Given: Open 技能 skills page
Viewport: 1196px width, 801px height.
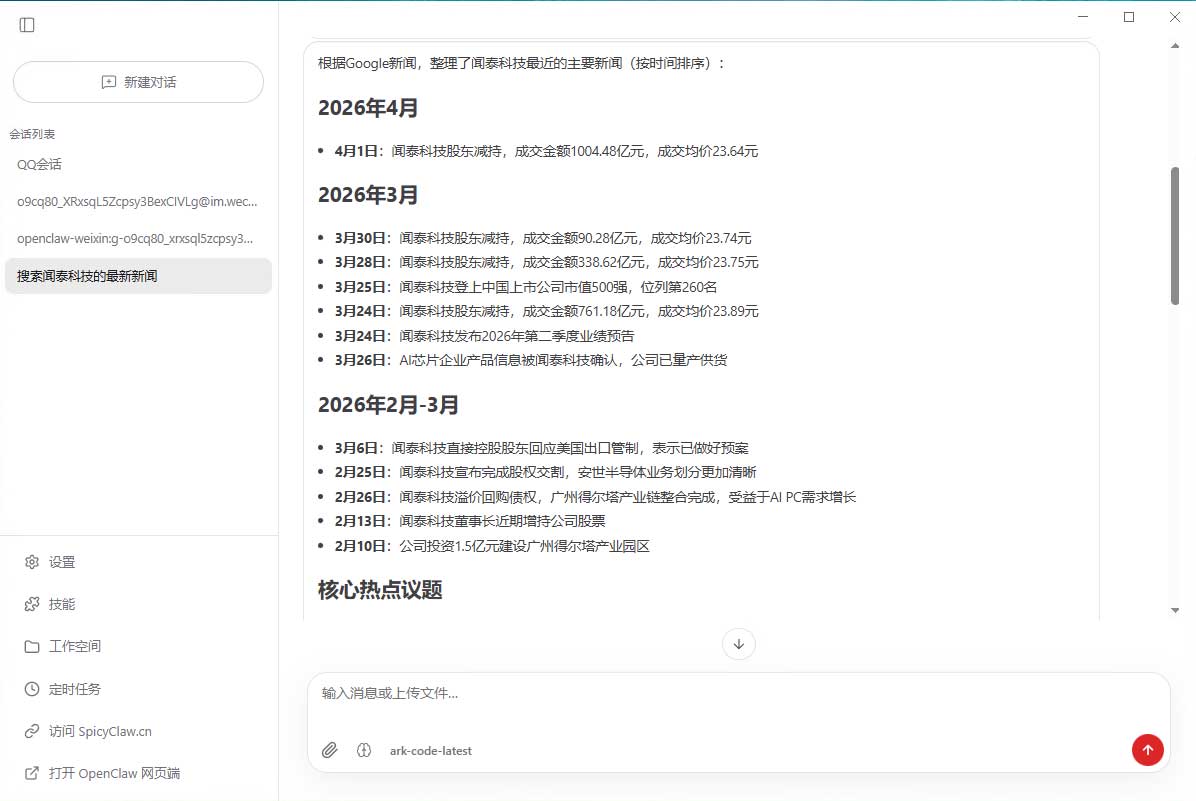Looking at the screenshot, I should click(50, 604).
